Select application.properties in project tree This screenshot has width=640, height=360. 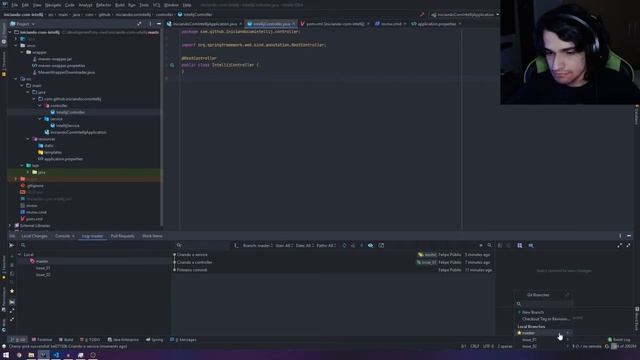pos(63,159)
